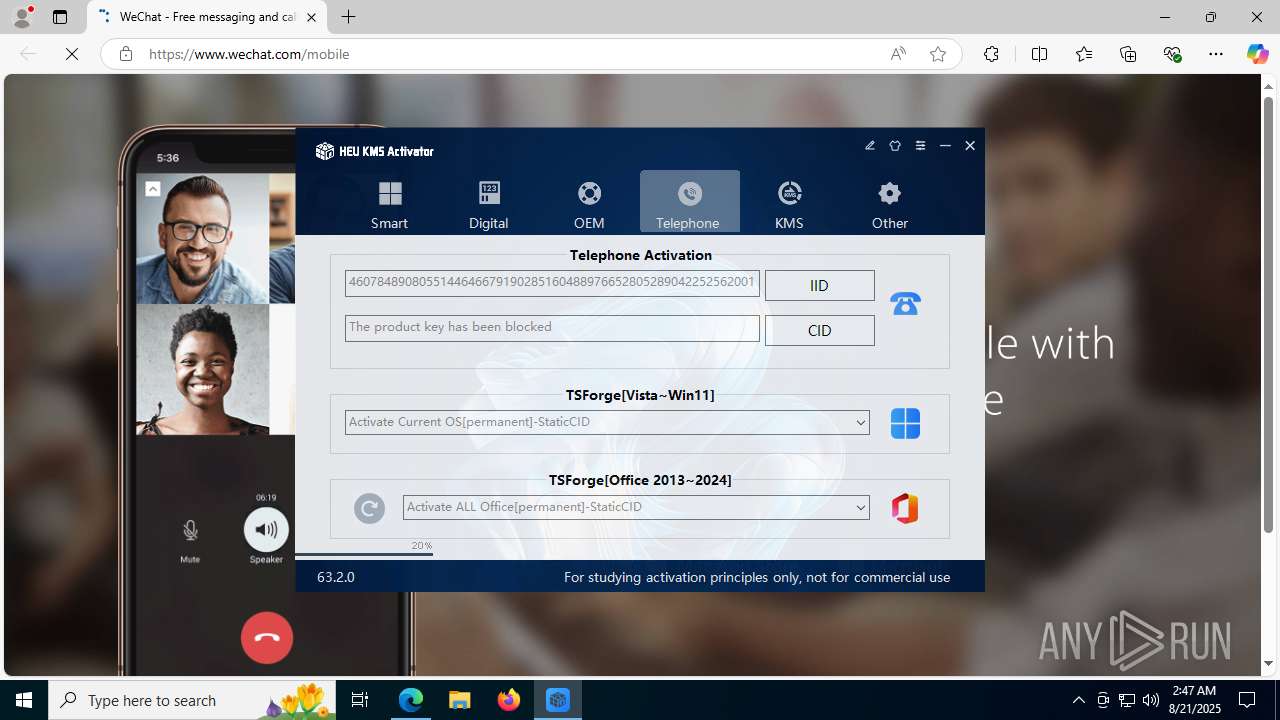This screenshot has height=720, width=1280.
Task: Click the CID button
Action: click(819, 330)
